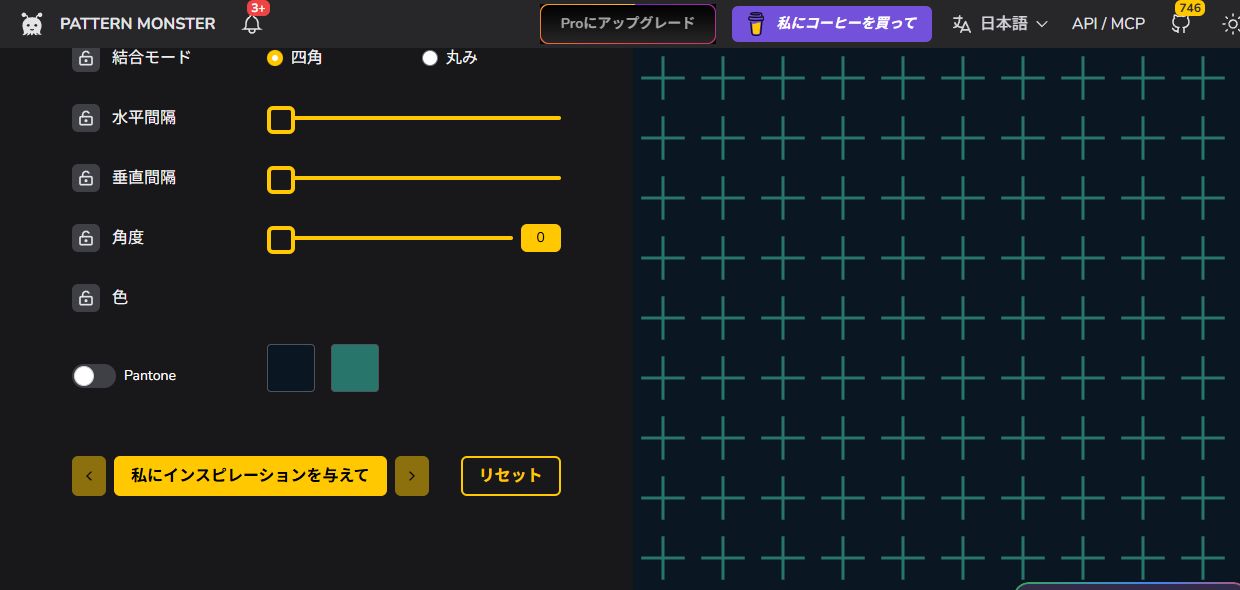Open the teal green color swatch
This screenshot has width=1240, height=590.
coord(355,368)
